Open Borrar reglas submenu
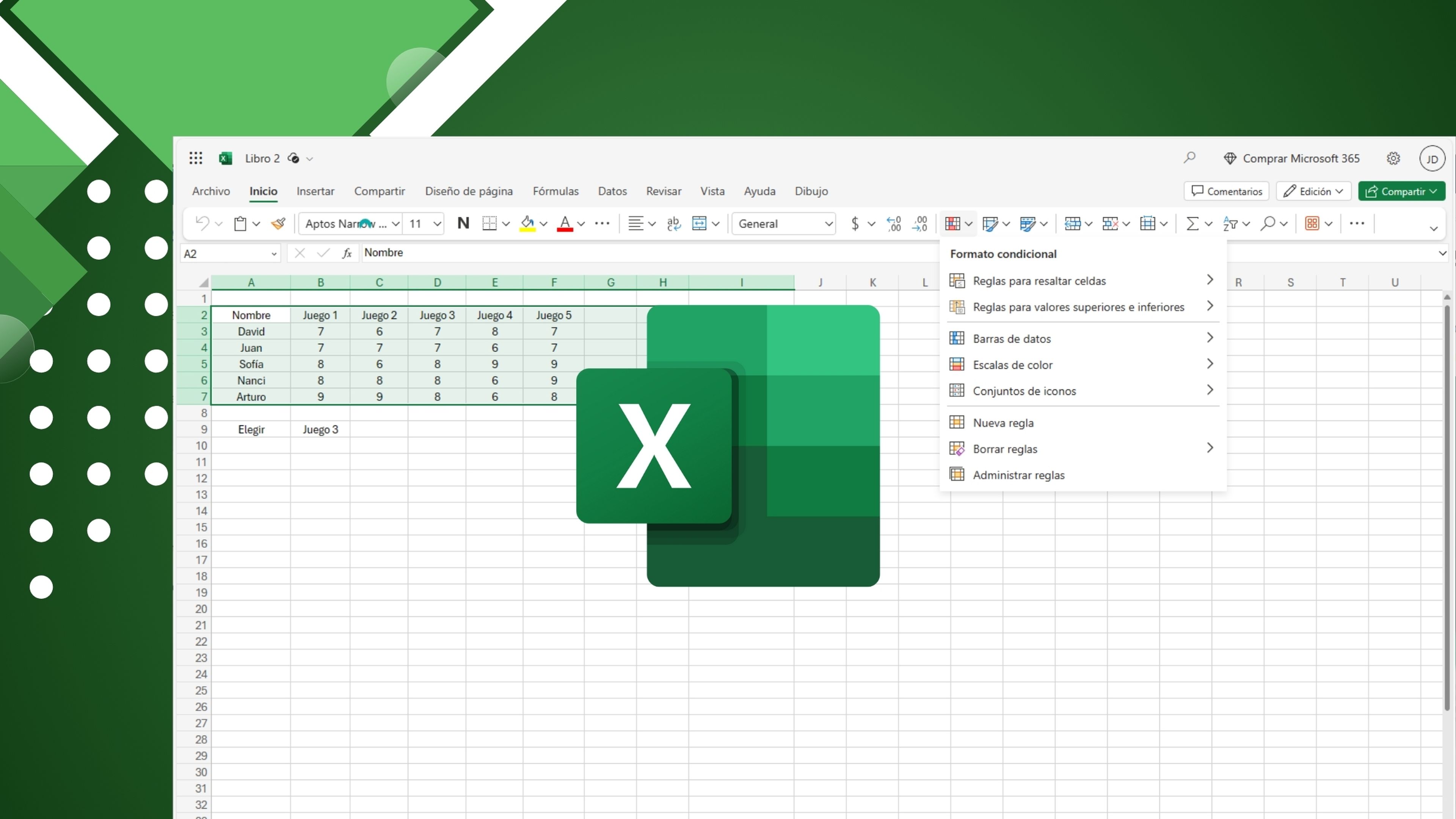 [1083, 449]
